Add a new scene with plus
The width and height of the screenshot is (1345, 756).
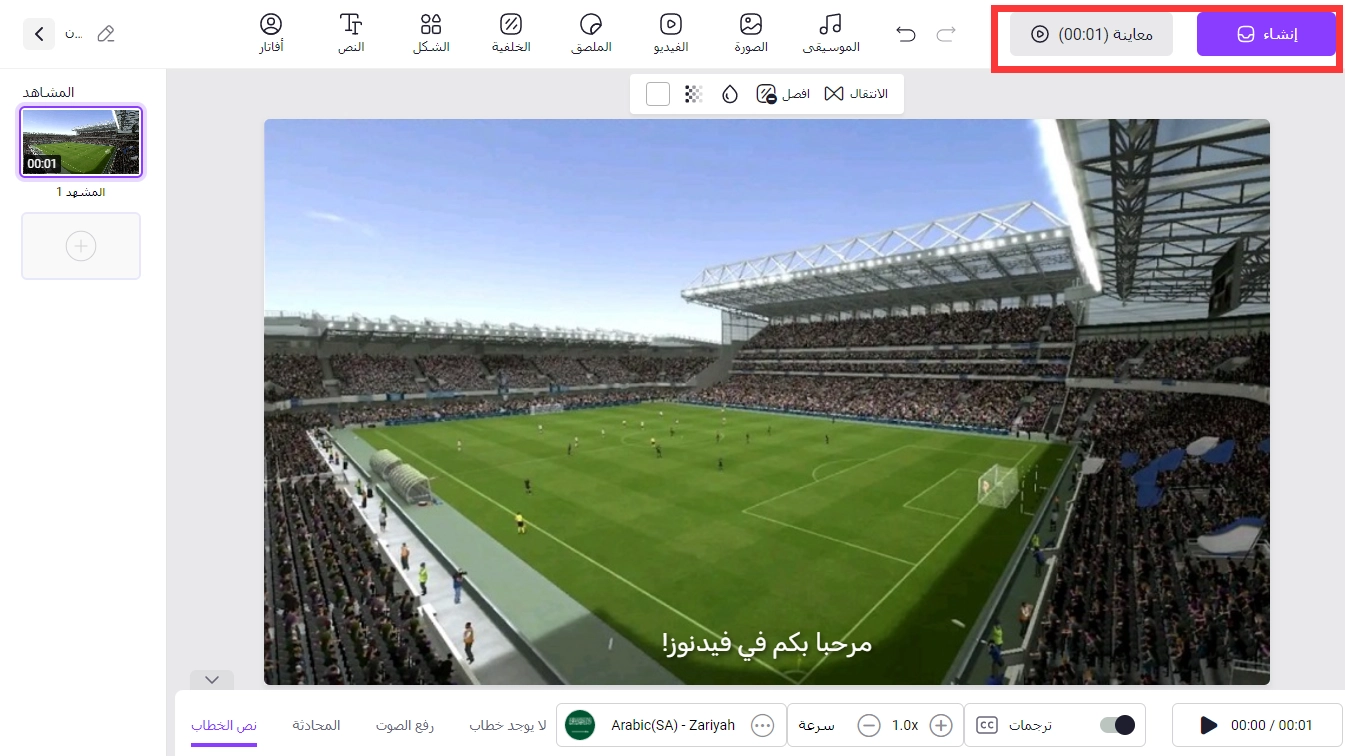[81, 246]
